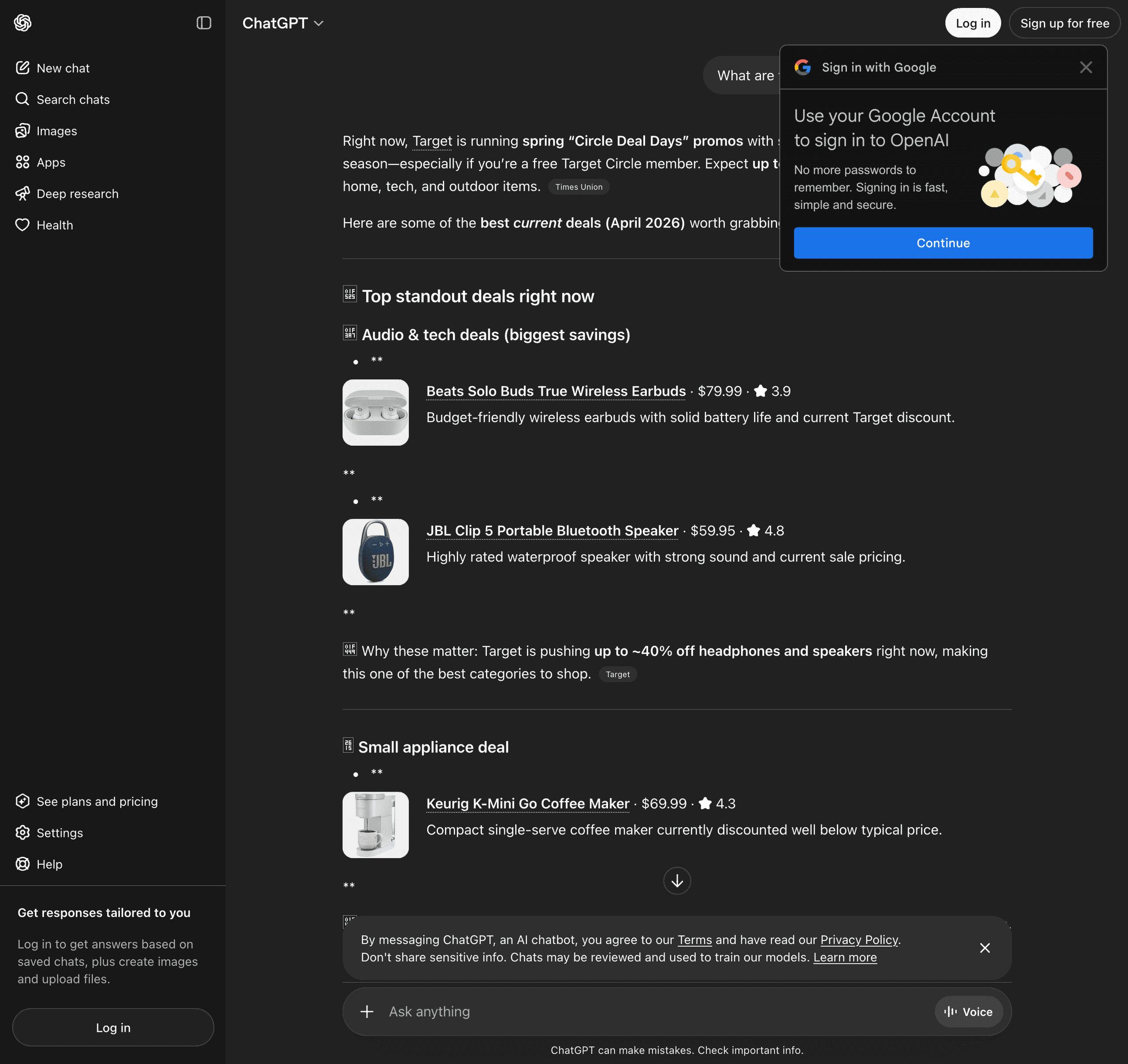Open the Target entity link

point(432,141)
